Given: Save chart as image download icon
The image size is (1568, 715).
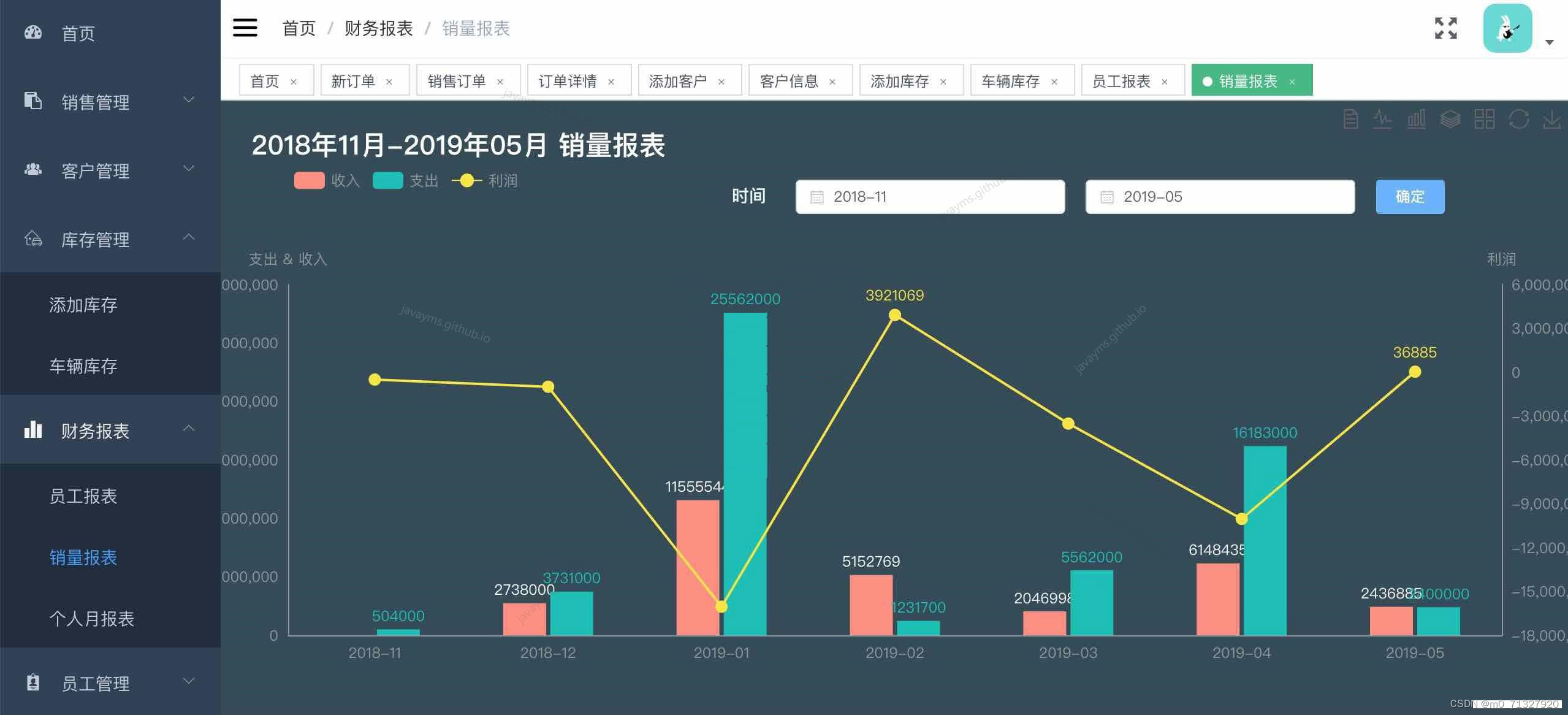Looking at the screenshot, I should [1552, 119].
